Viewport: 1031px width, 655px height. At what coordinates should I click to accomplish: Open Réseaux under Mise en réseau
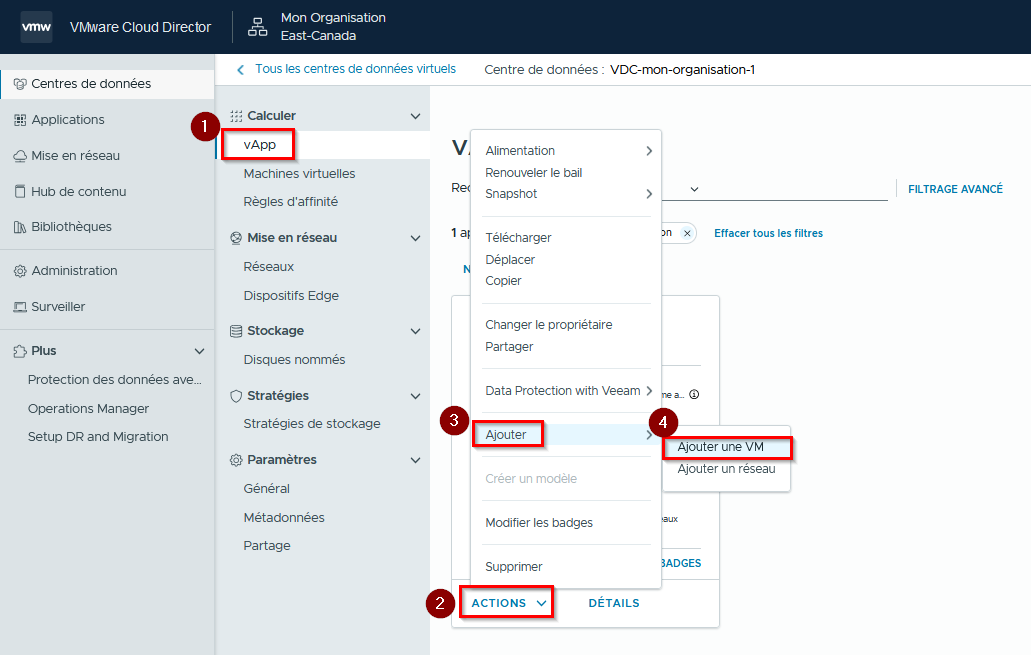tap(268, 267)
